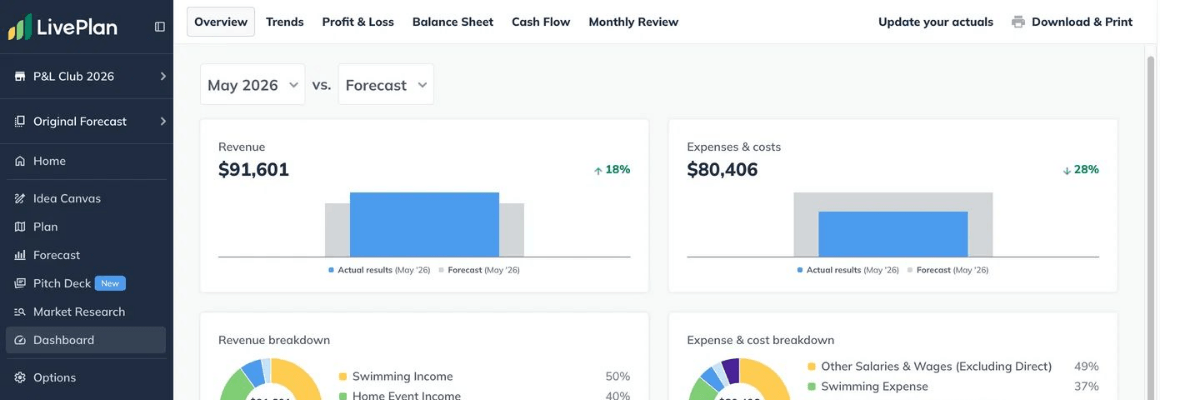Click the yellow Other Salaries & Wages swatch
The width and height of the screenshot is (1200, 400).
(x=812, y=367)
